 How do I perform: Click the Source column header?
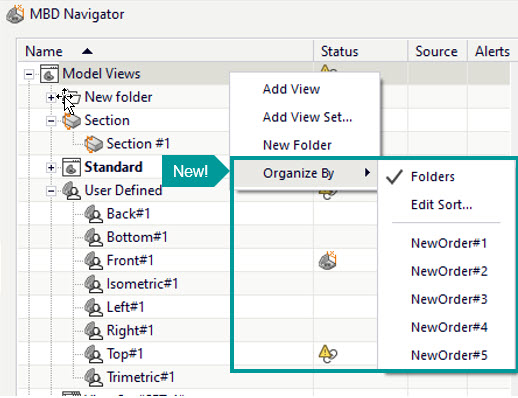click(437, 51)
